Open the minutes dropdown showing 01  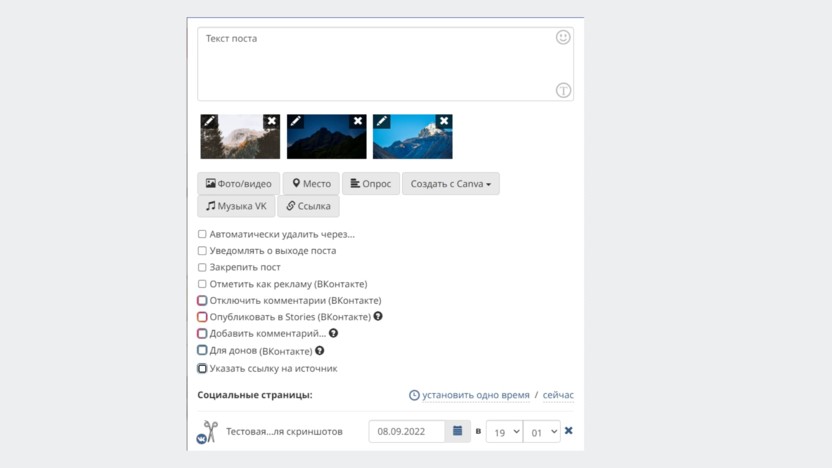[542, 432]
